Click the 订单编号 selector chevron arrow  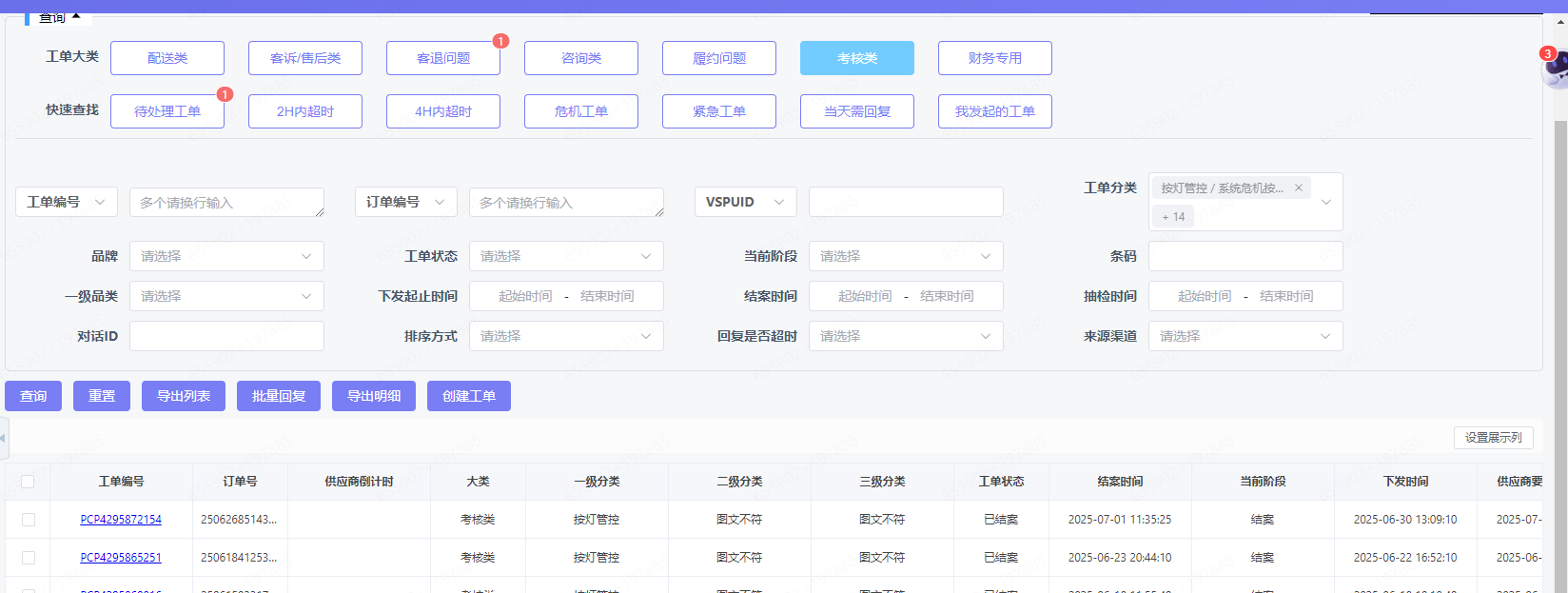click(x=440, y=202)
